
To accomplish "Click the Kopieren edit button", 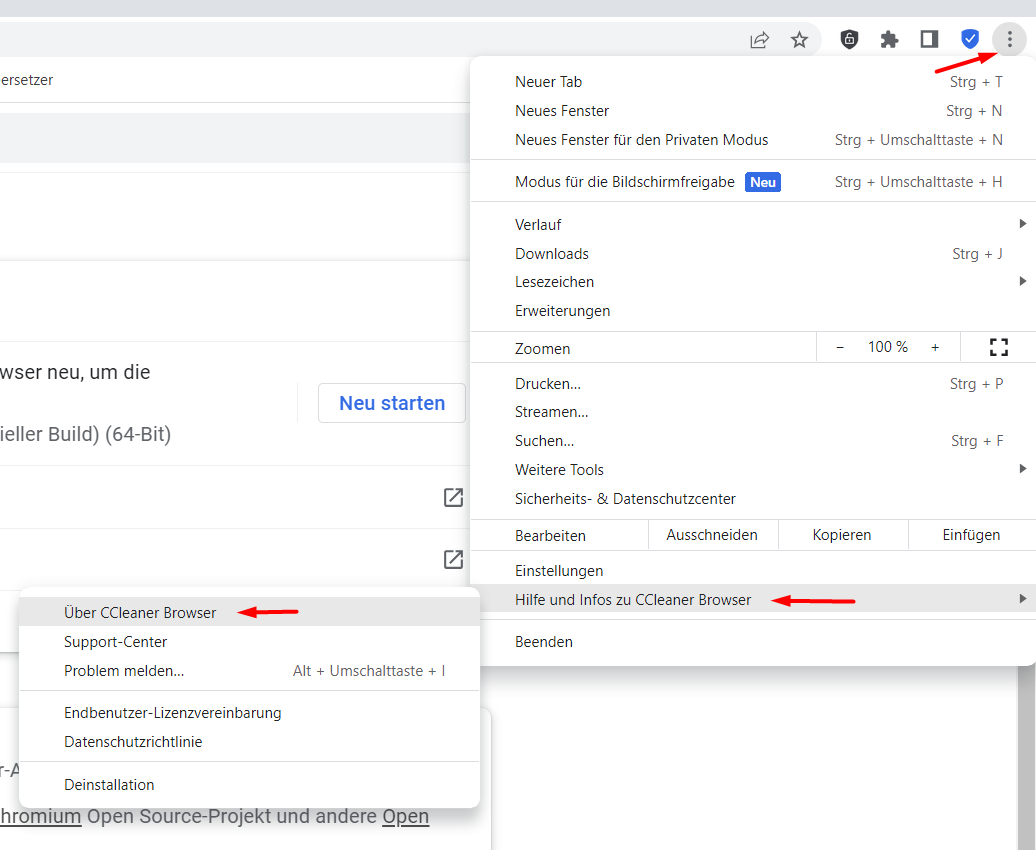I will point(842,535).
